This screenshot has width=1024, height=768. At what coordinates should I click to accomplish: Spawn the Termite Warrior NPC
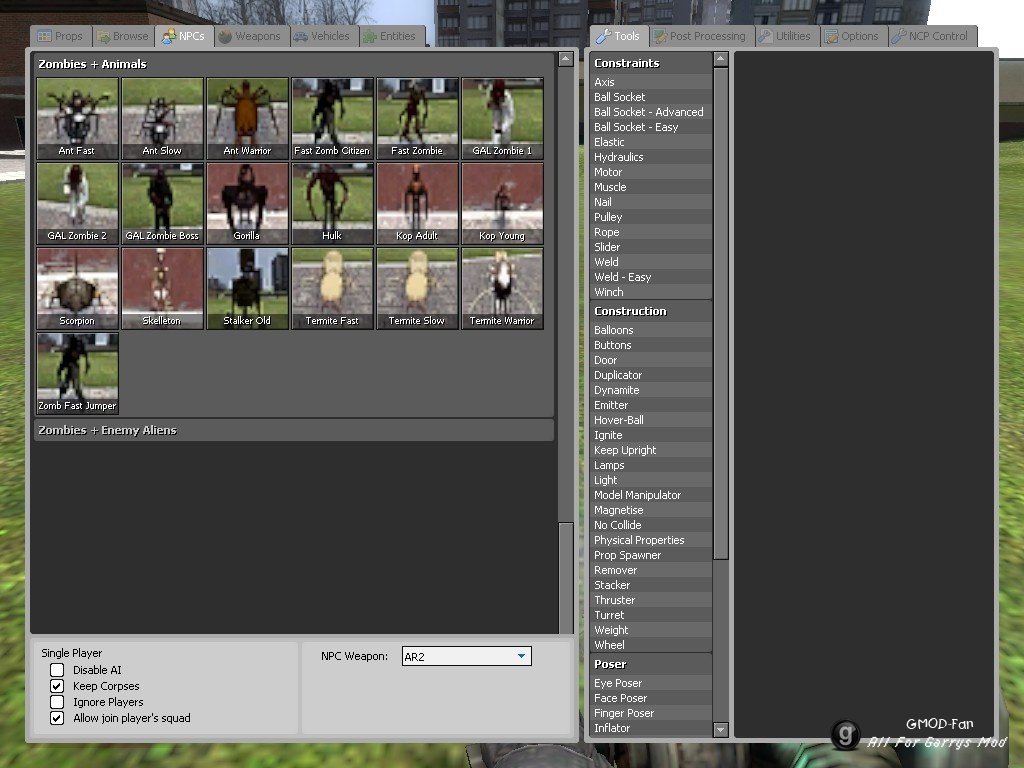[502, 288]
